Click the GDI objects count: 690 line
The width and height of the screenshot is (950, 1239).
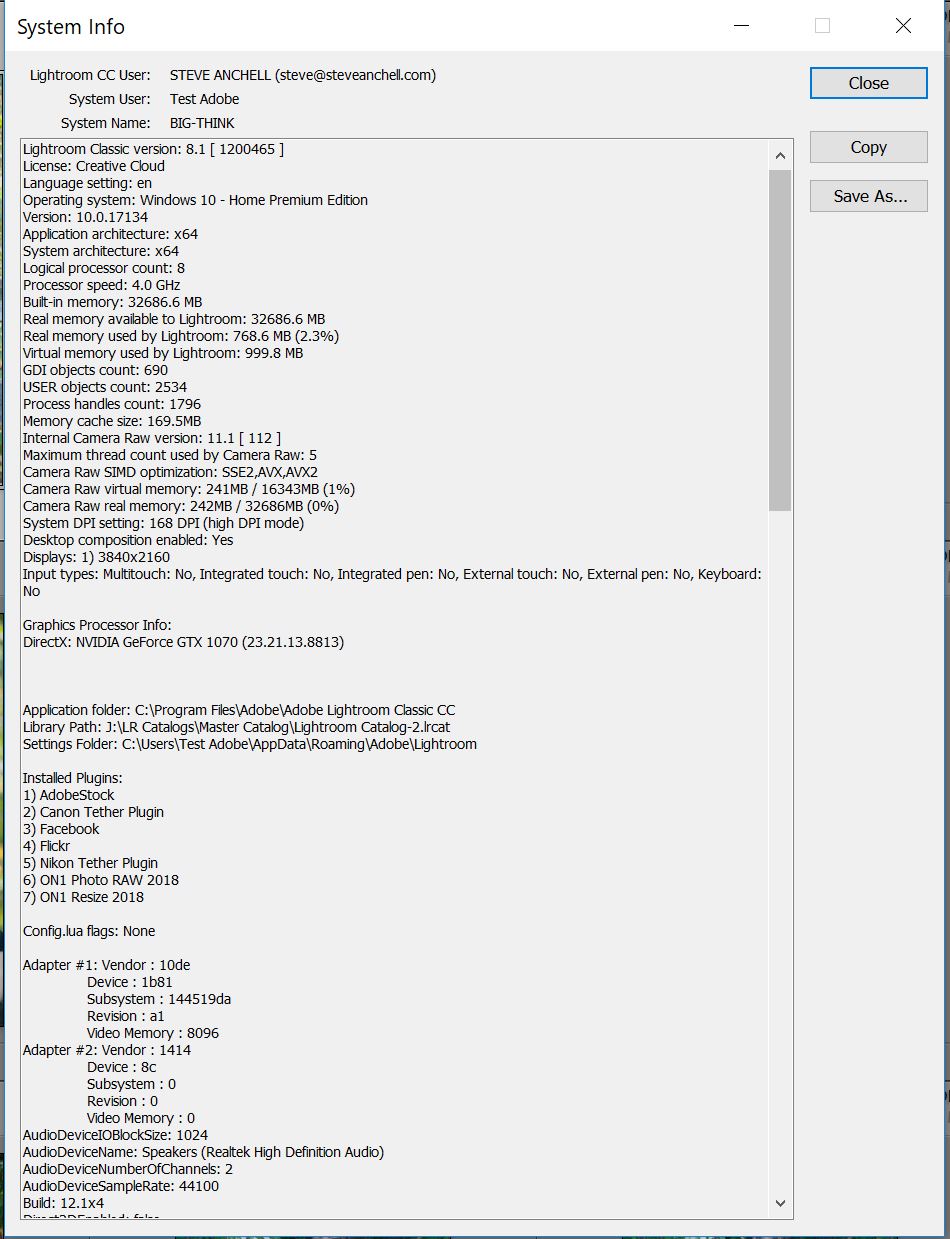tap(96, 370)
